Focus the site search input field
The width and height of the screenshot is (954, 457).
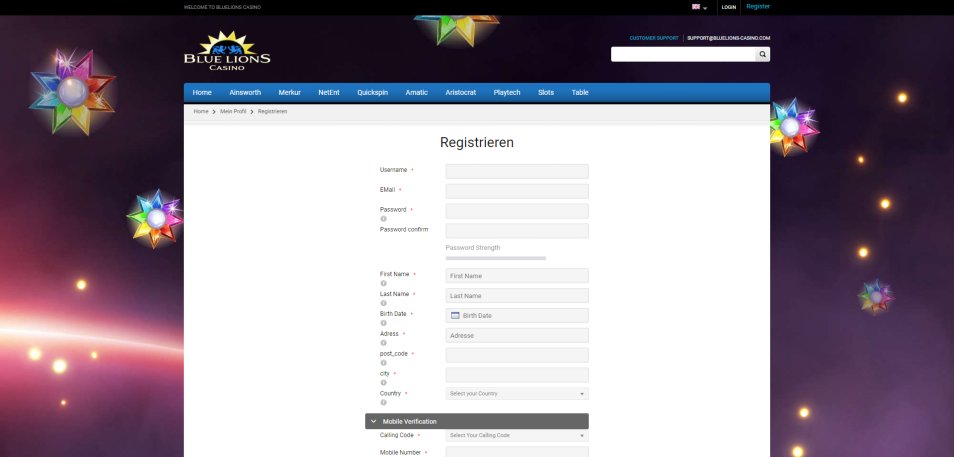683,54
